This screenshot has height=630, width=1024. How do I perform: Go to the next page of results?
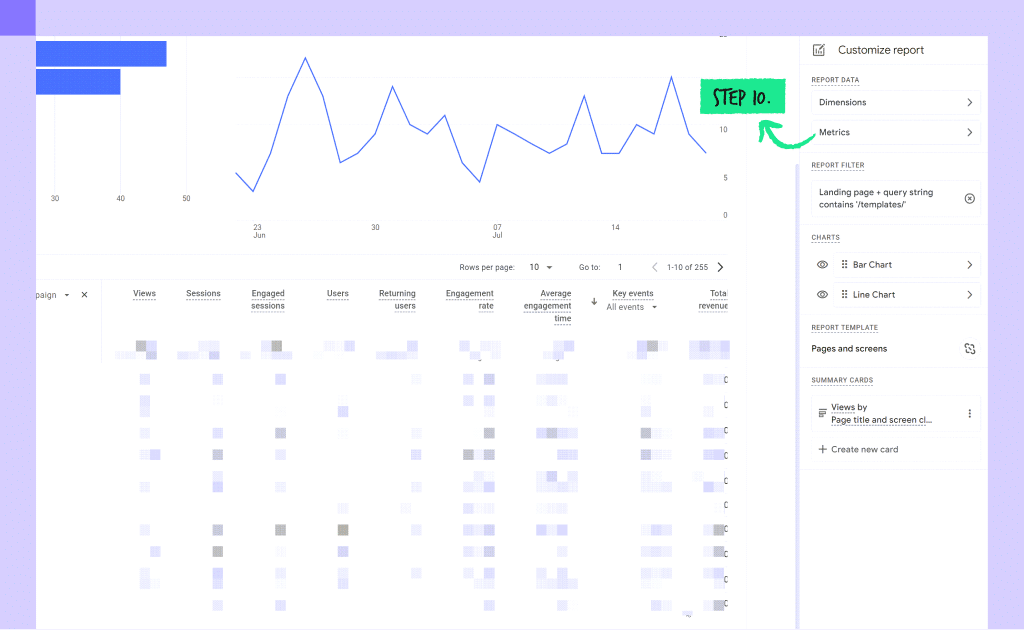(x=720, y=267)
